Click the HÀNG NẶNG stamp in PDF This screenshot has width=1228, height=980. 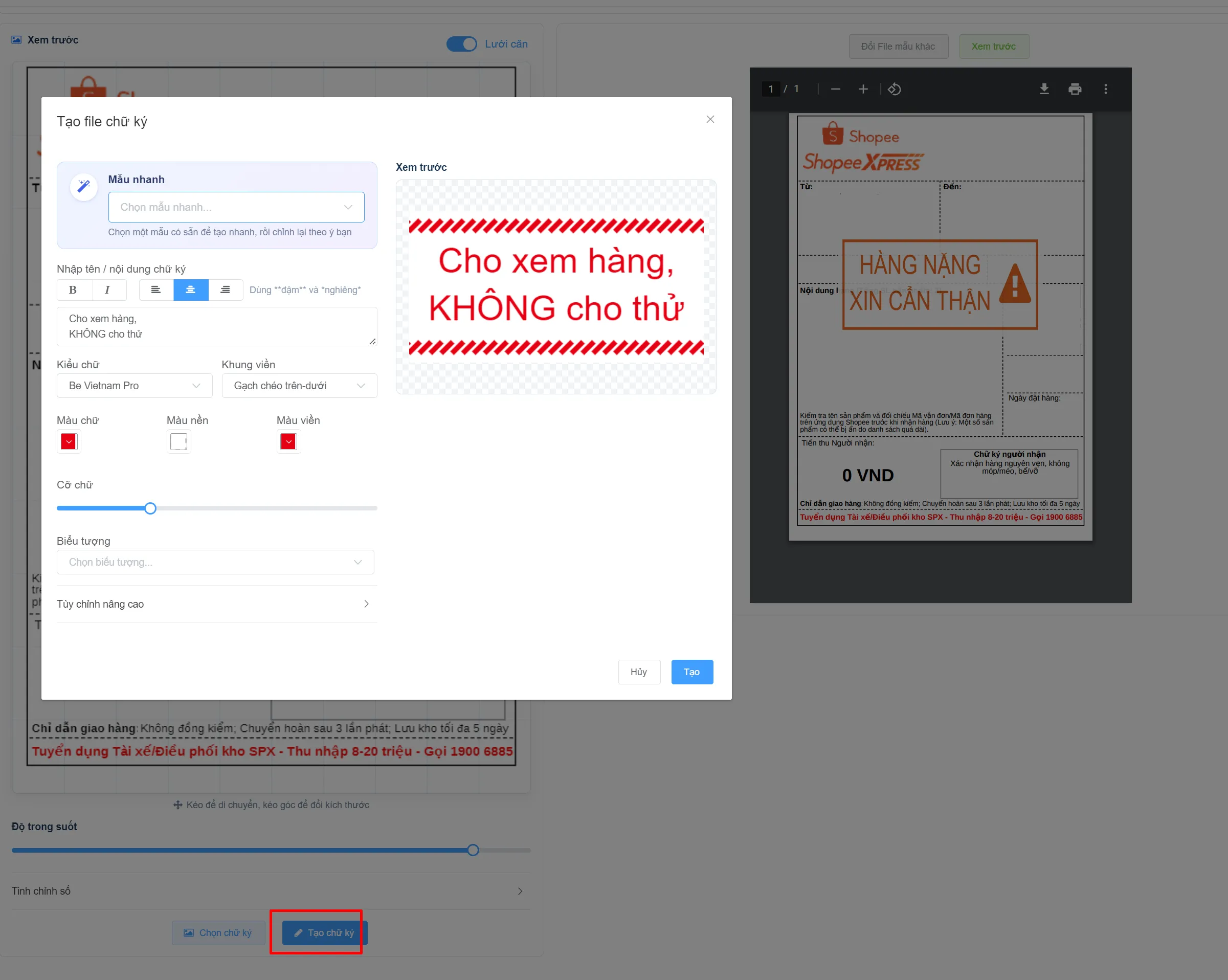pyautogui.click(x=940, y=284)
